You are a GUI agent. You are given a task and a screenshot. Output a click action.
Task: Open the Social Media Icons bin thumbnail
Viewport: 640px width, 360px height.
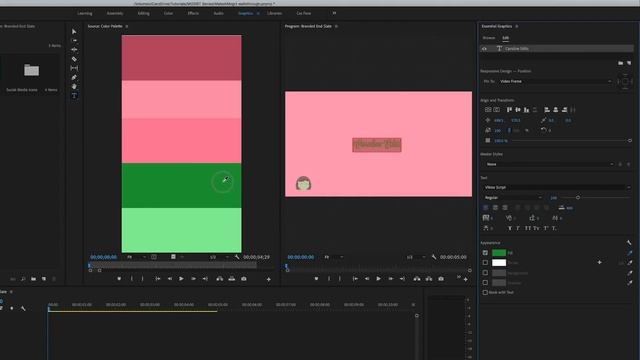point(31,70)
